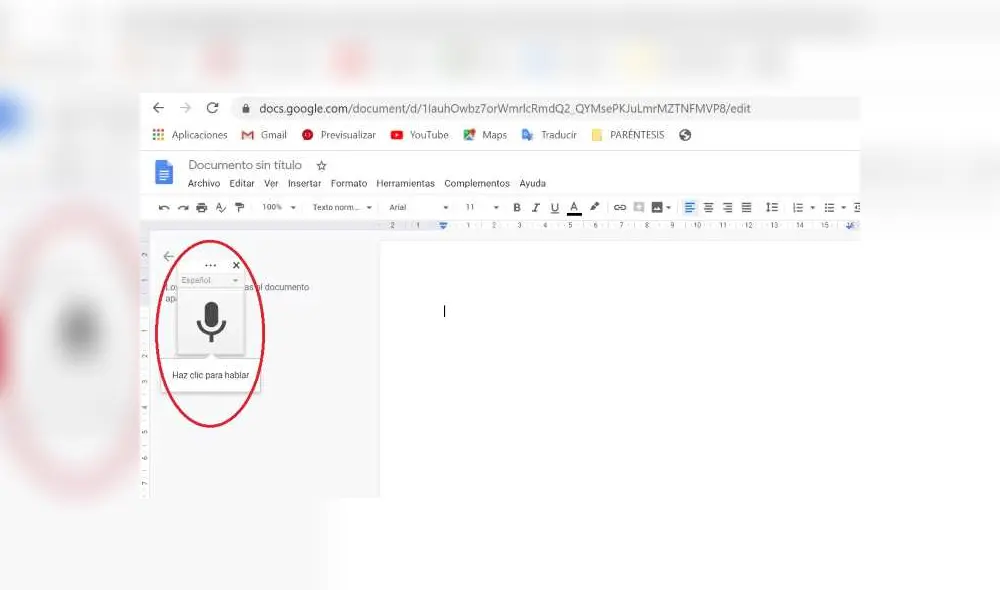Open Gmail from the bookmarks bar

click(263, 134)
